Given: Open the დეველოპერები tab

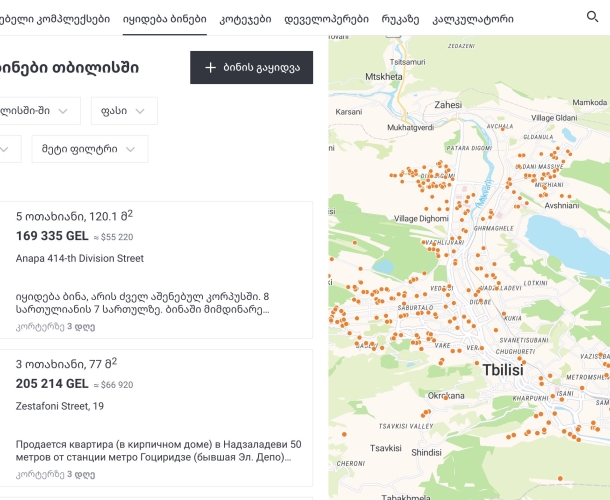Looking at the screenshot, I should pos(326,19).
